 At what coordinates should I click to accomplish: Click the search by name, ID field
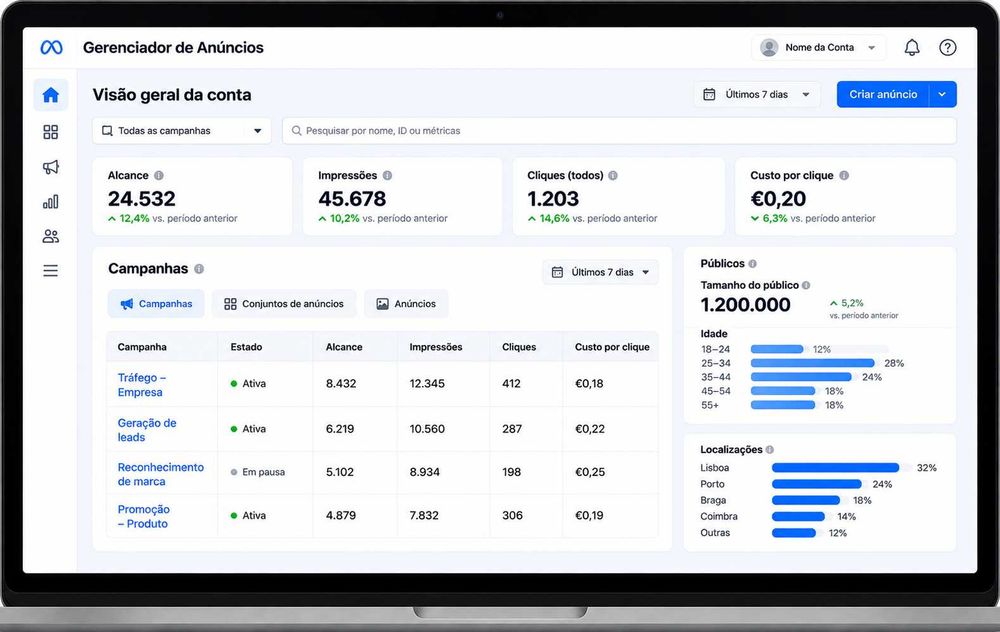(619, 131)
